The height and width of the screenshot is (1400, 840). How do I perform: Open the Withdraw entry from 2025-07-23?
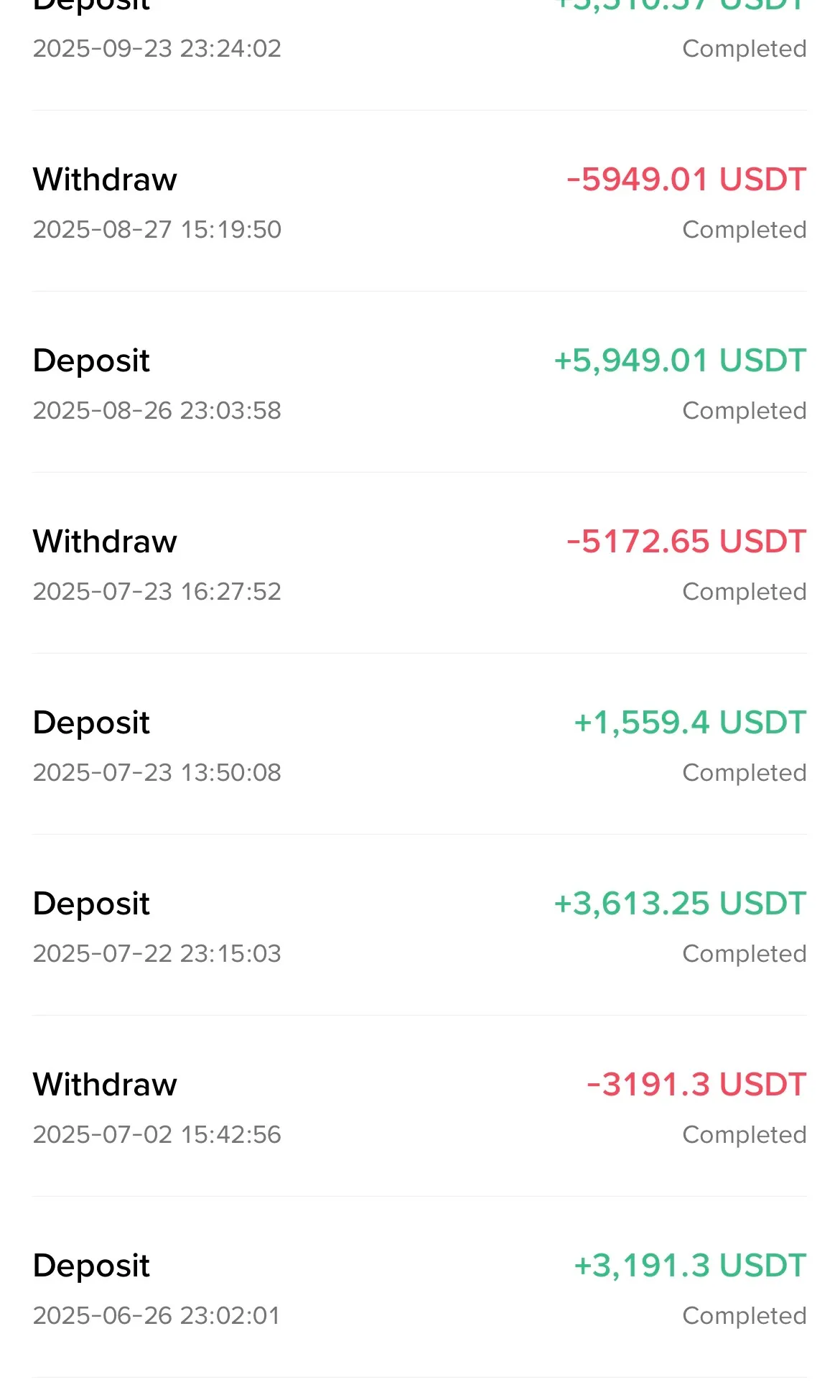419,563
